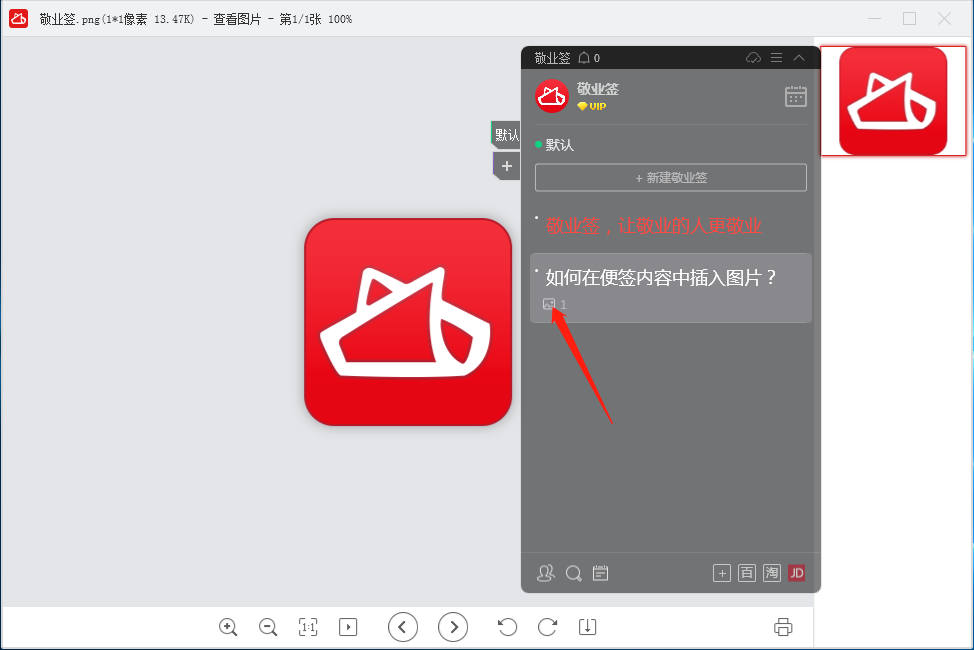Show image at 1:1 actual size
Image resolution: width=974 pixels, height=650 pixels.
(308, 627)
